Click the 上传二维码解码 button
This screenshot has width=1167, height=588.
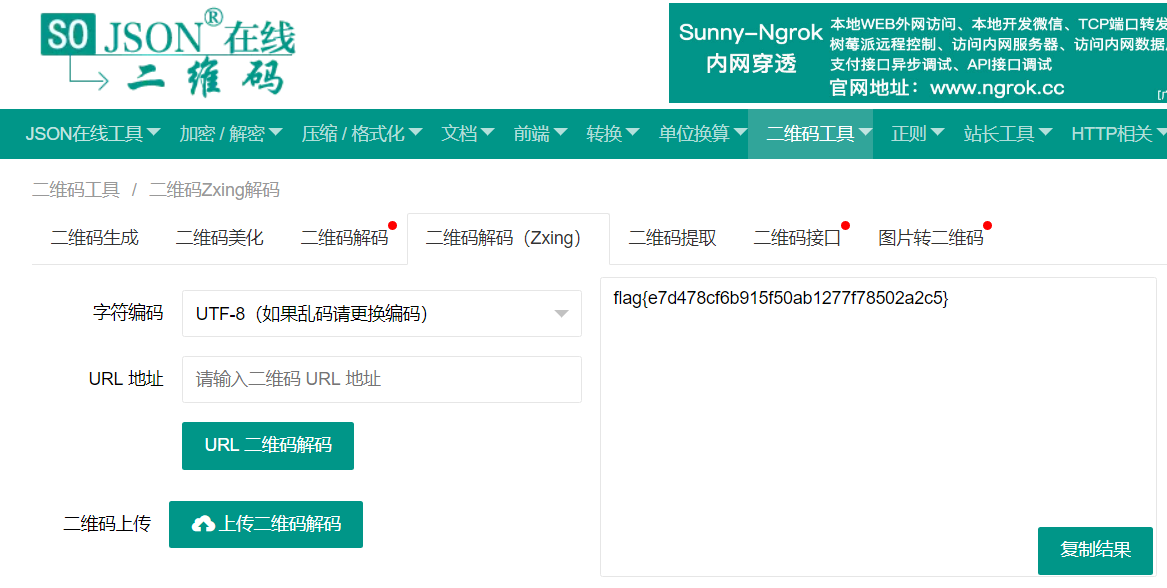coord(266,524)
